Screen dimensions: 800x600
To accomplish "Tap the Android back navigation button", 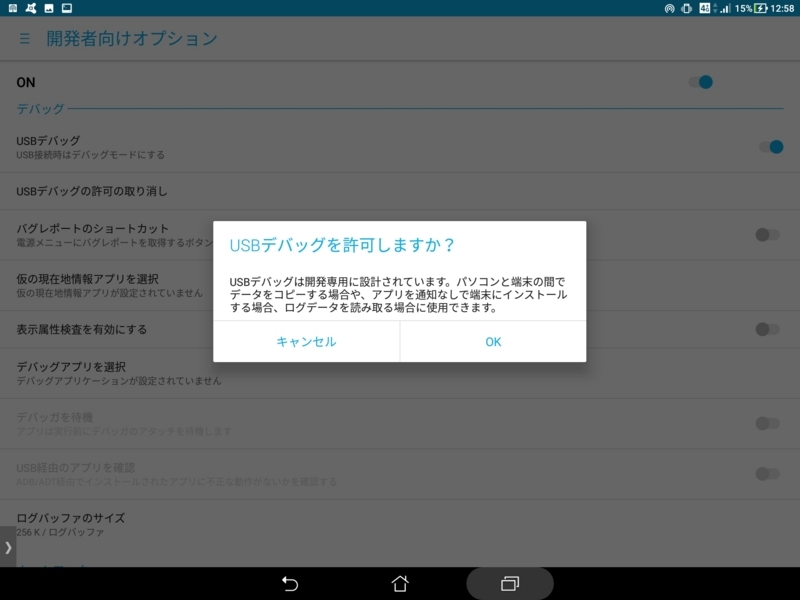I will [x=290, y=583].
